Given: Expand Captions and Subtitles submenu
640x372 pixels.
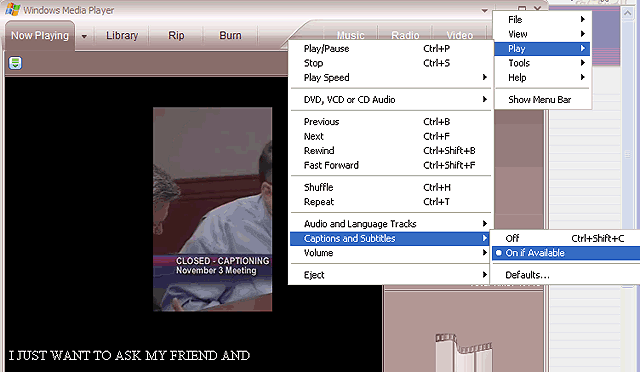Looking at the screenshot, I should pos(390,238).
